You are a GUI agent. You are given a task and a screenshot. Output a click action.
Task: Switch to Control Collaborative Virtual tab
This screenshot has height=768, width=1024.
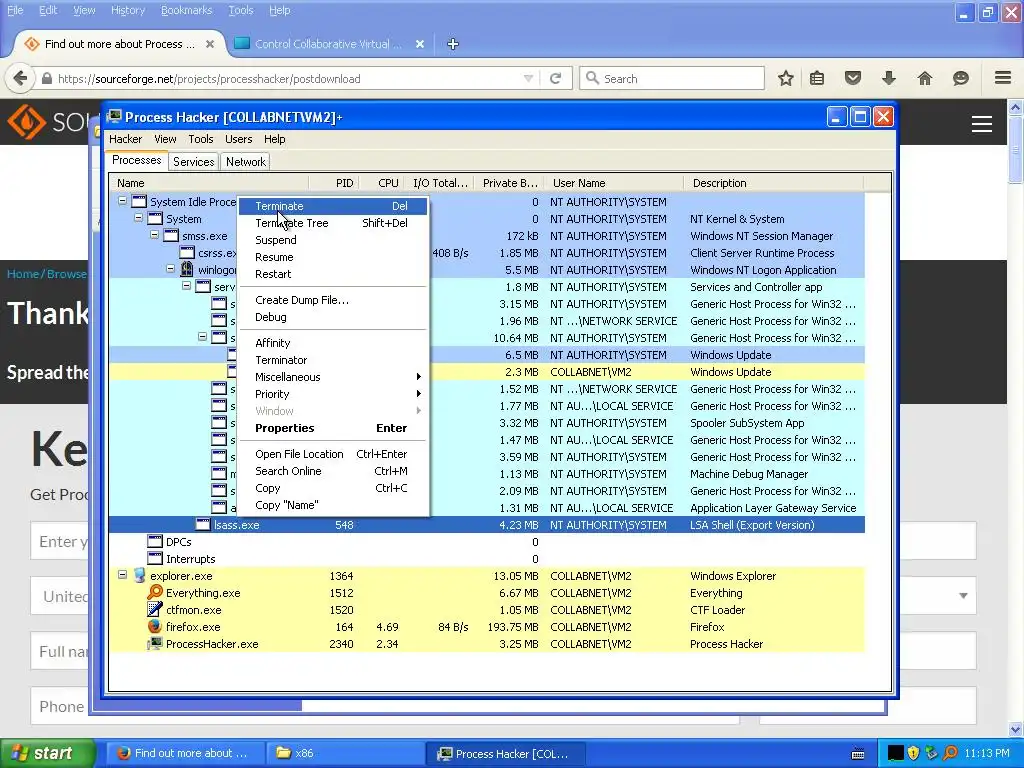(x=329, y=44)
